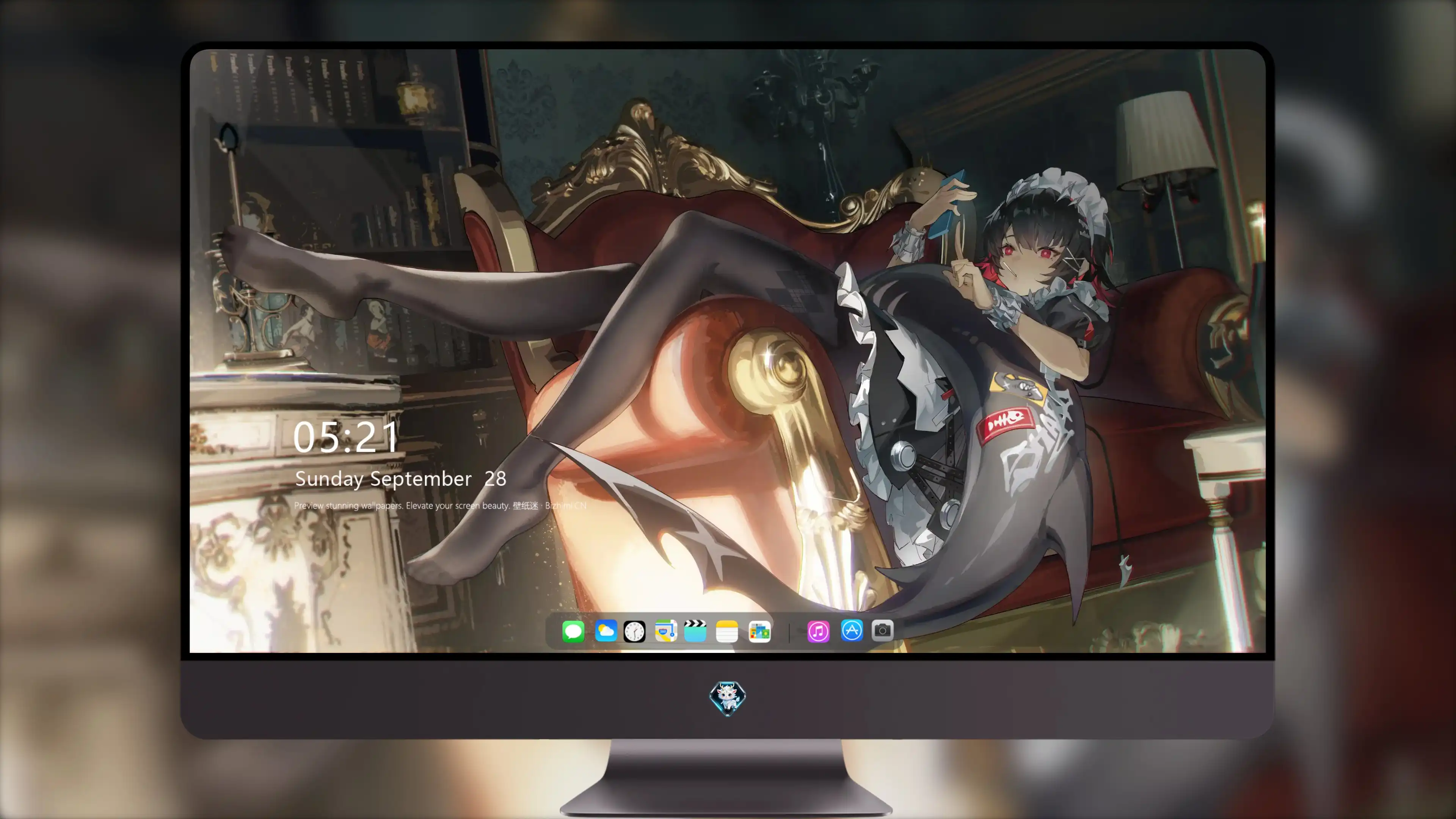Open the blue App Store icon
This screenshot has width=1456, height=819.
pyautogui.click(x=852, y=630)
